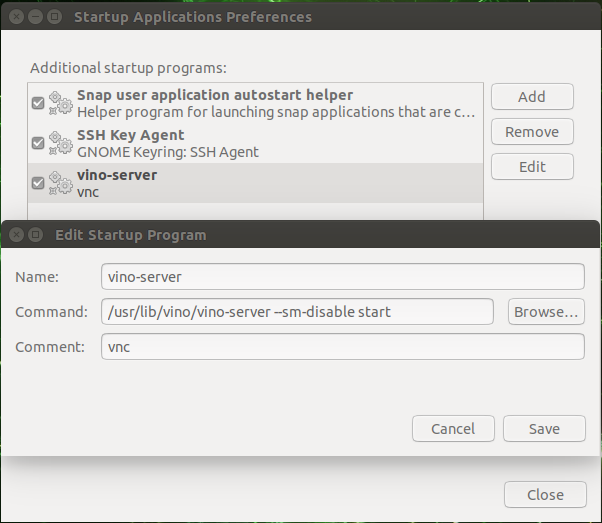
Task: Cancel the Edit Startup Program dialog
Action: click(453, 429)
